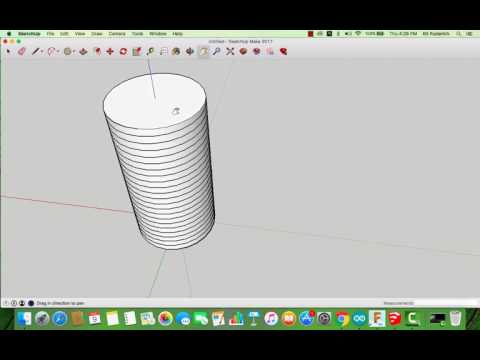Click the Wi-Fi icon in menu bar
Image resolution: width=480 pixels, height=360 pixels.
click(x=358, y=34)
